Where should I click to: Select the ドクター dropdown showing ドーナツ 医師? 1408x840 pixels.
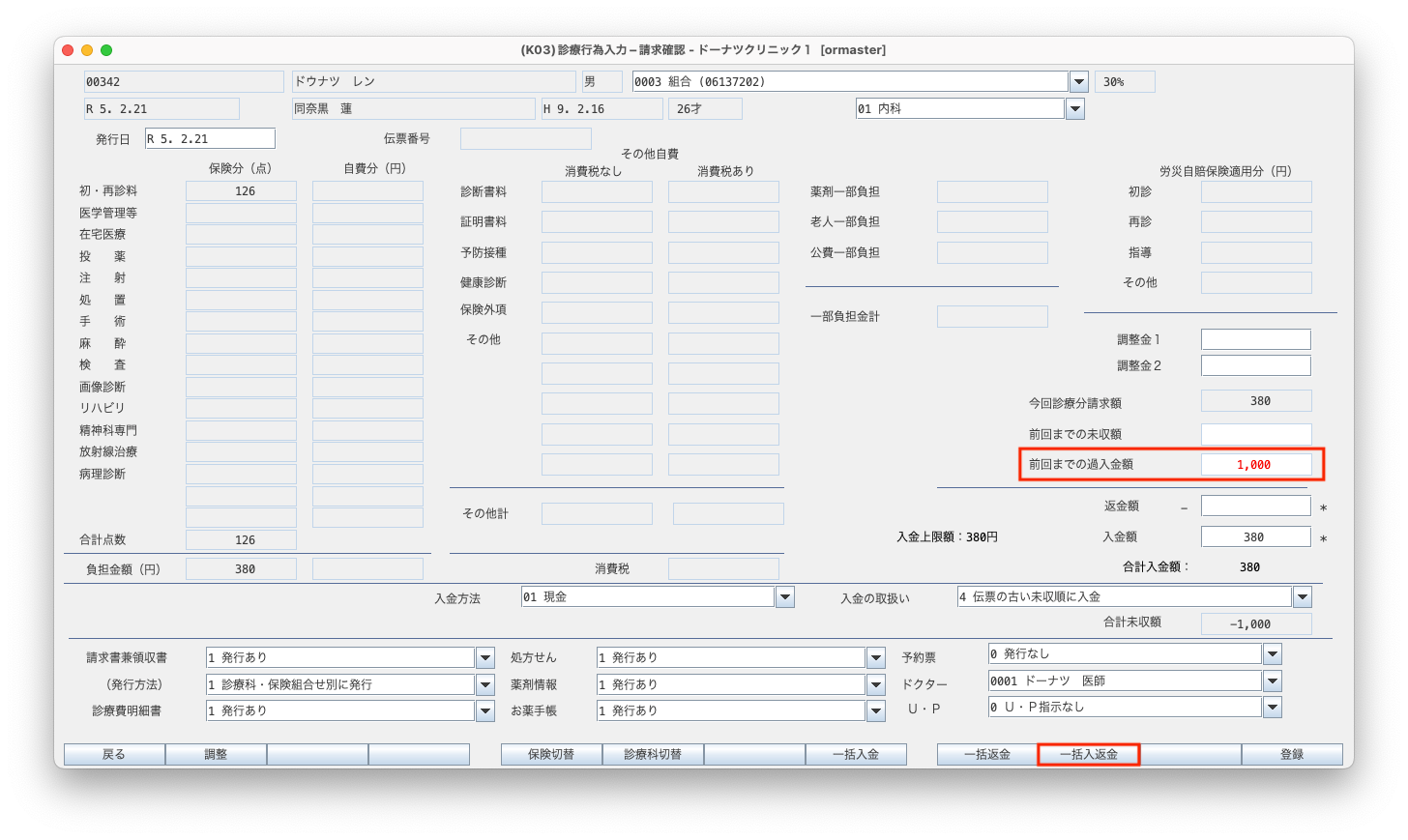click(x=1271, y=681)
